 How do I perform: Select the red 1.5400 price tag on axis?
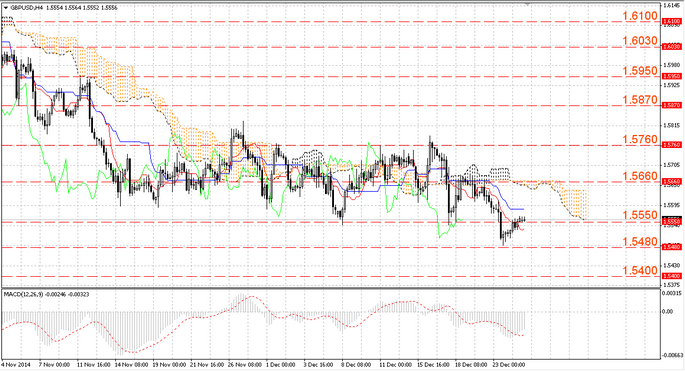coord(671,276)
